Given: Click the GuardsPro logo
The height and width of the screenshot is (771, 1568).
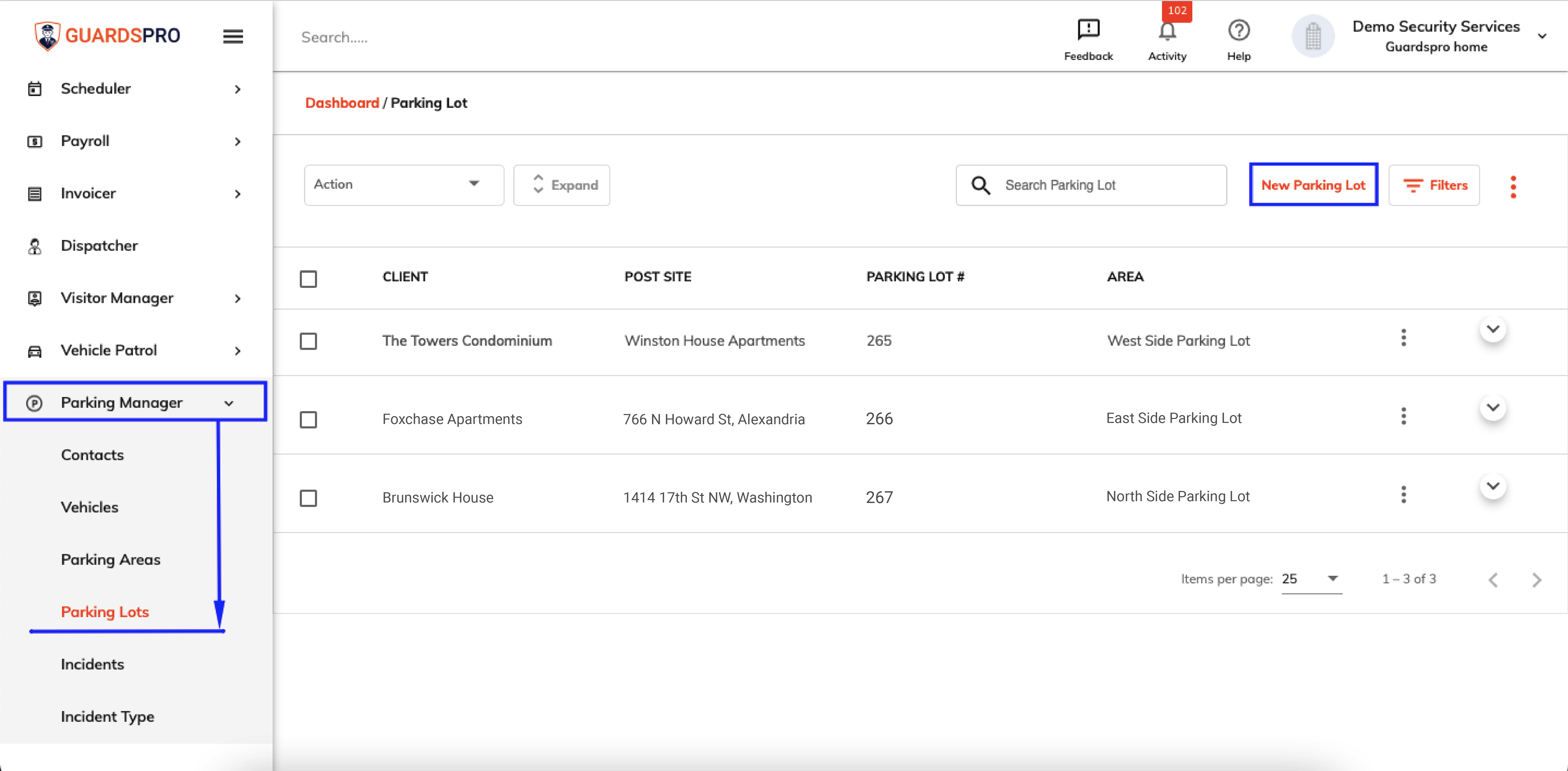Looking at the screenshot, I should click(107, 35).
